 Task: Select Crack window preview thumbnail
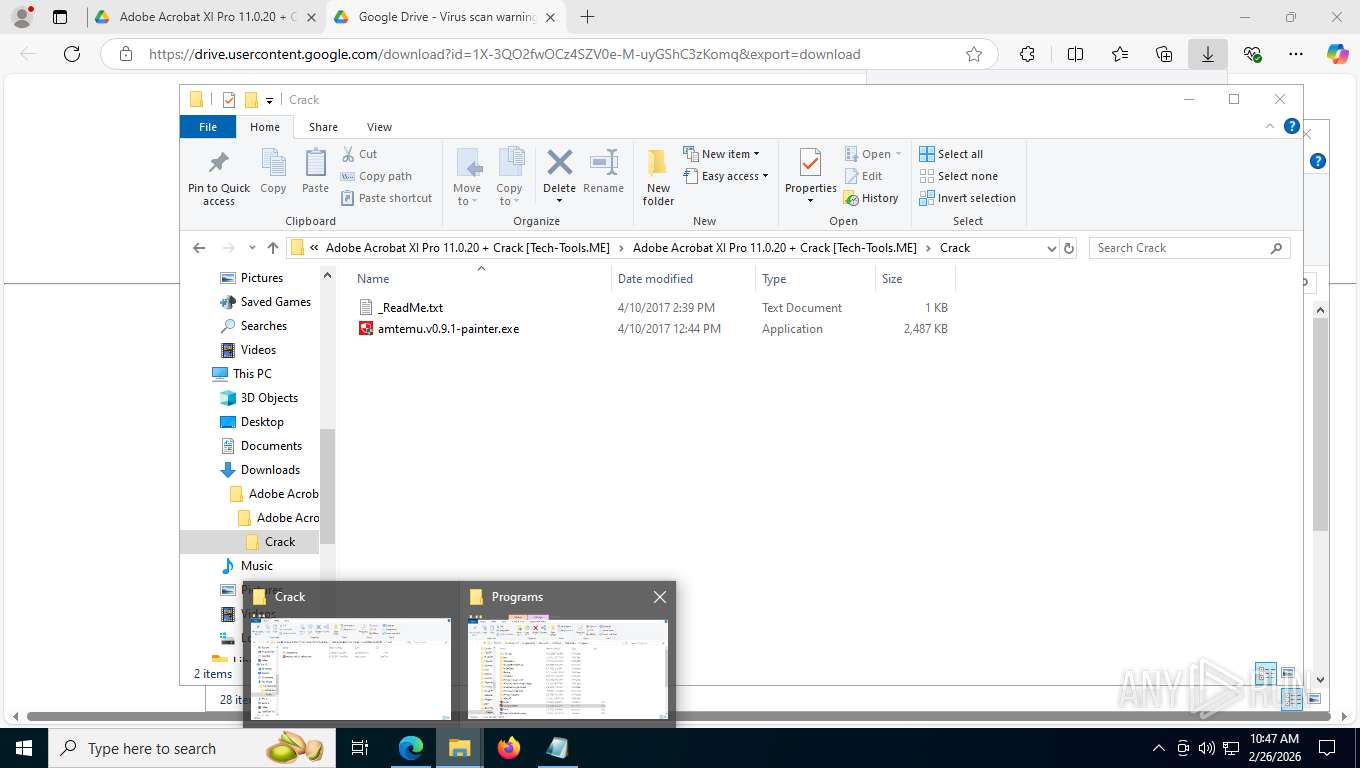352,668
